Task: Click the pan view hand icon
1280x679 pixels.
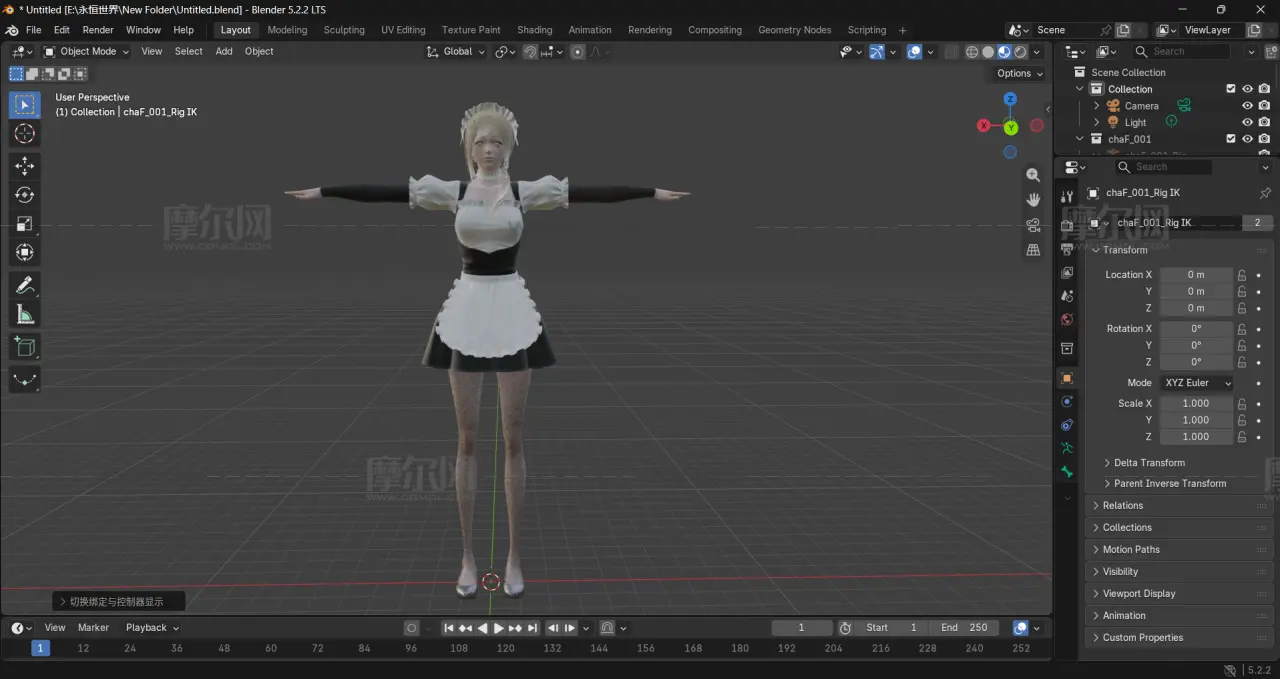Action: click(x=1033, y=200)
